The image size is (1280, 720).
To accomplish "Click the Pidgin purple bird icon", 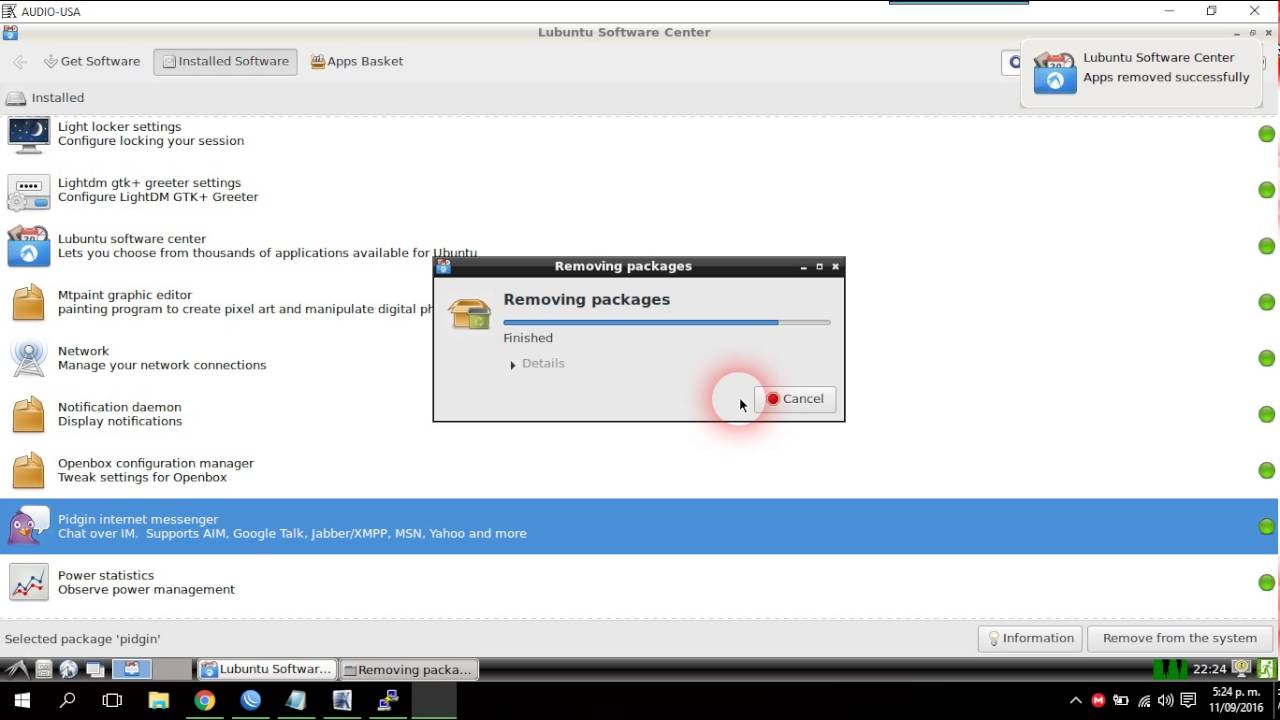I will click(28, 526).
